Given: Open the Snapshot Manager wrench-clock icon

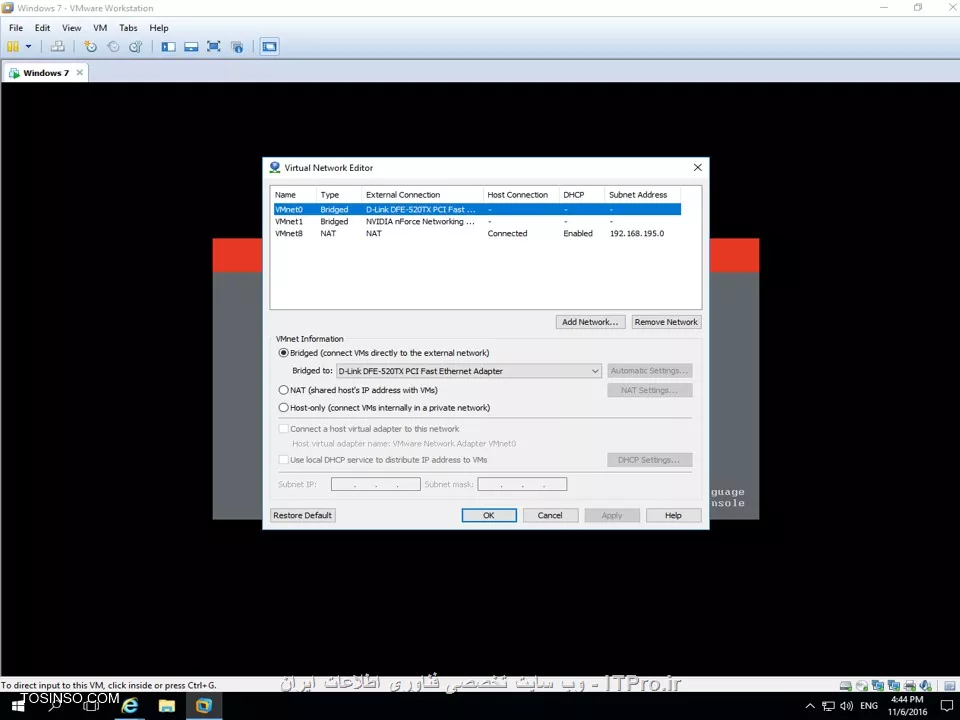Looking at the screenshot, I should [136, 47].
